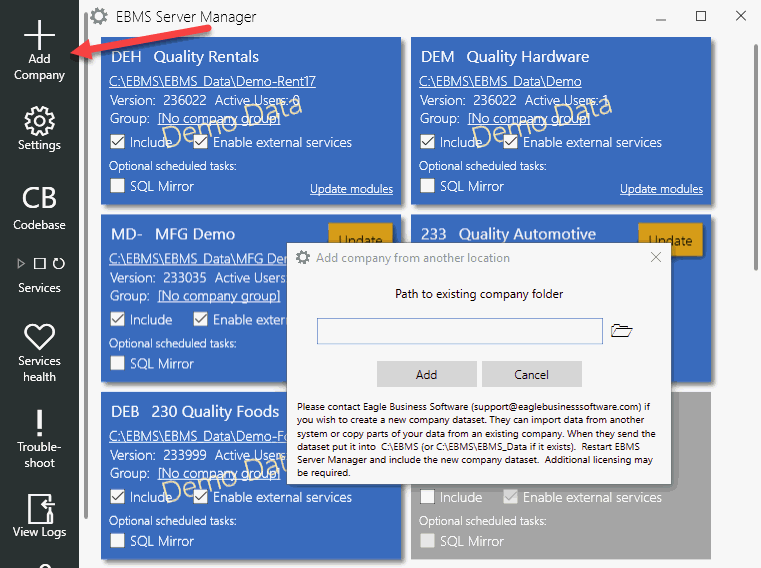Image resolution: width=761 pixels, height=568 pixels.
Task: Click company group link for Quality Hardware
Action: pos(529,118)
